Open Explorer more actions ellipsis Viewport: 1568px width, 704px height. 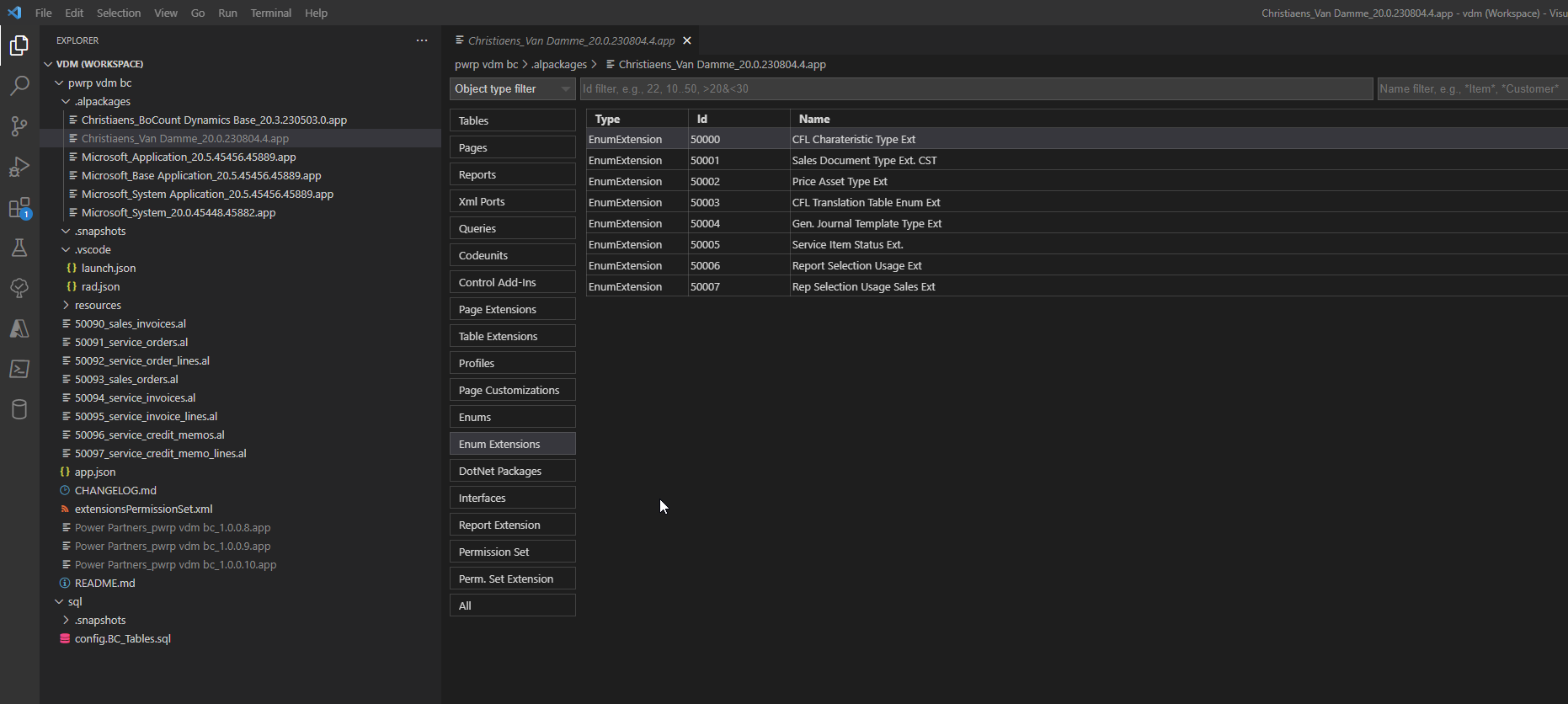[x=422, y=40]
